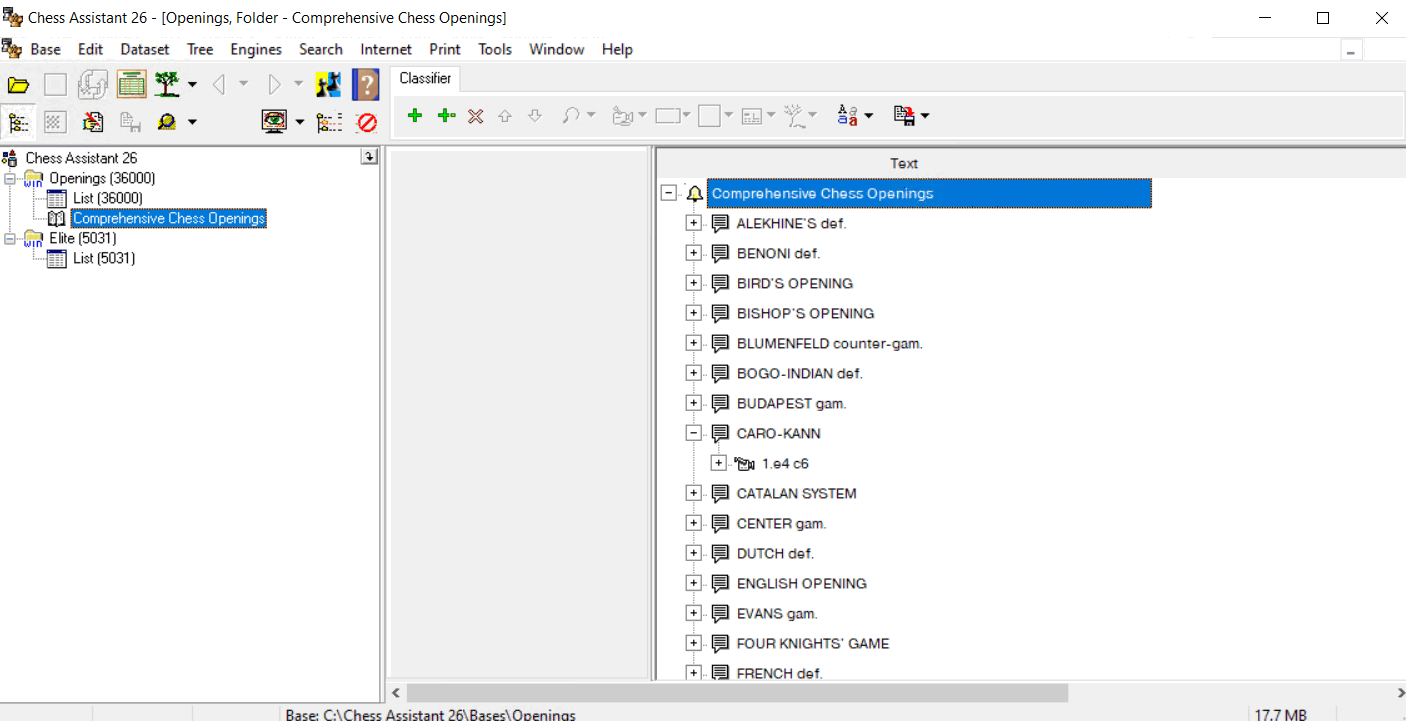Open the games list table icon
The height and width of the screenshot is (721, 1406).
(131, 85)
